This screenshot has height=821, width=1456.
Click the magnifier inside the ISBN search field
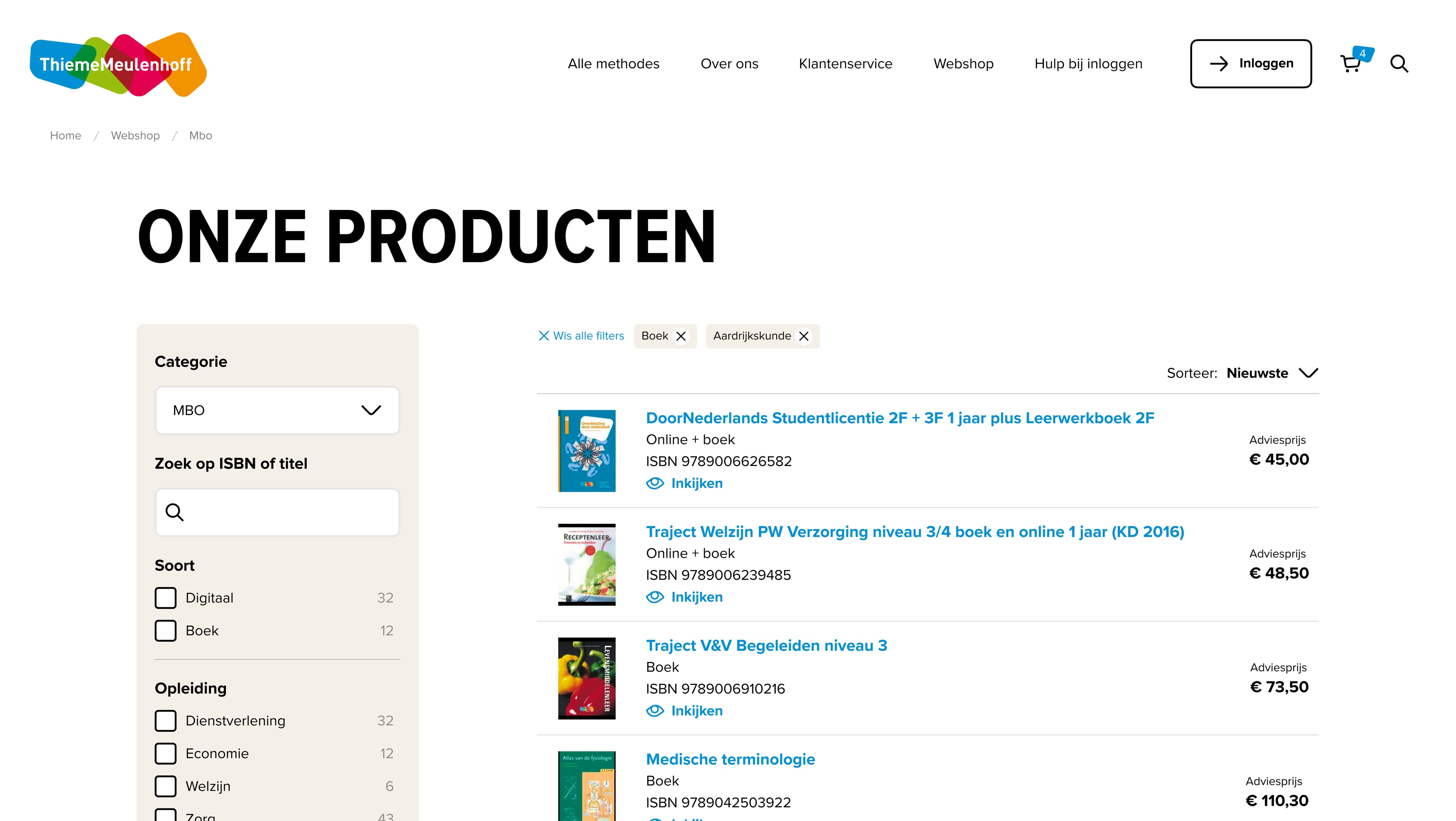click(x=175, y=512)
